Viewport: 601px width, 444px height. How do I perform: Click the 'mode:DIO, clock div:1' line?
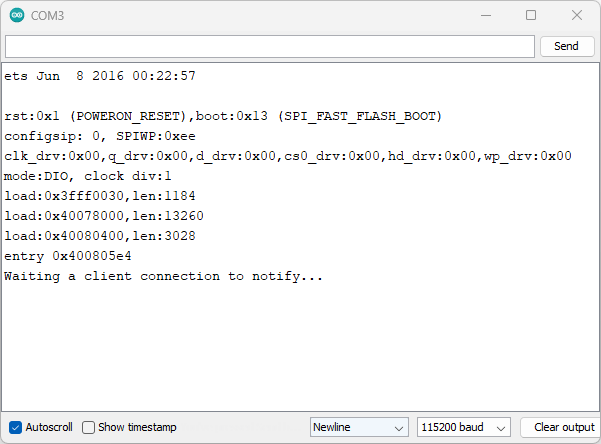point(88,176)
